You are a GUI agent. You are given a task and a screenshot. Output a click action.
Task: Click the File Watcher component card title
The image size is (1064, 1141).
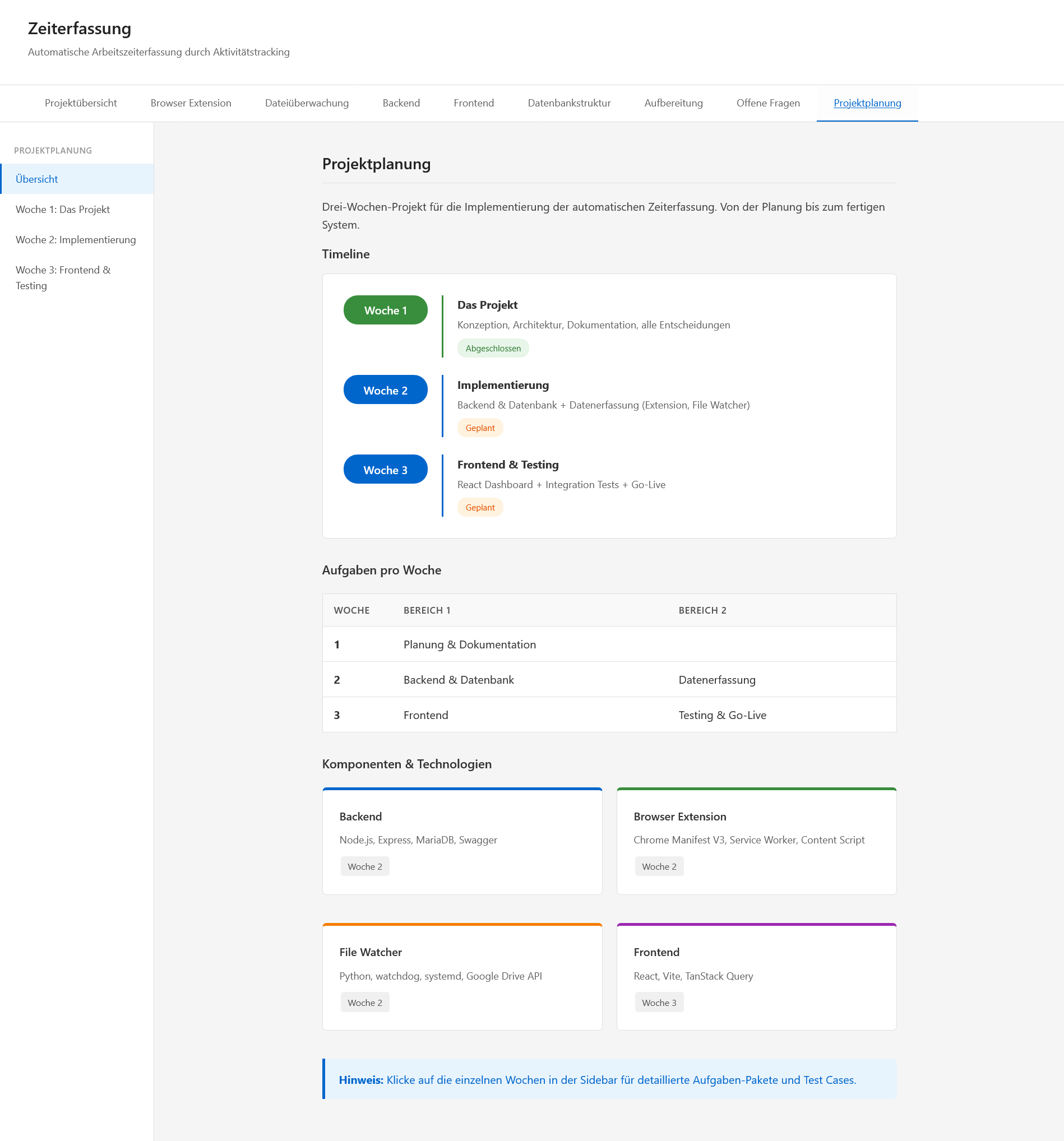371,952
